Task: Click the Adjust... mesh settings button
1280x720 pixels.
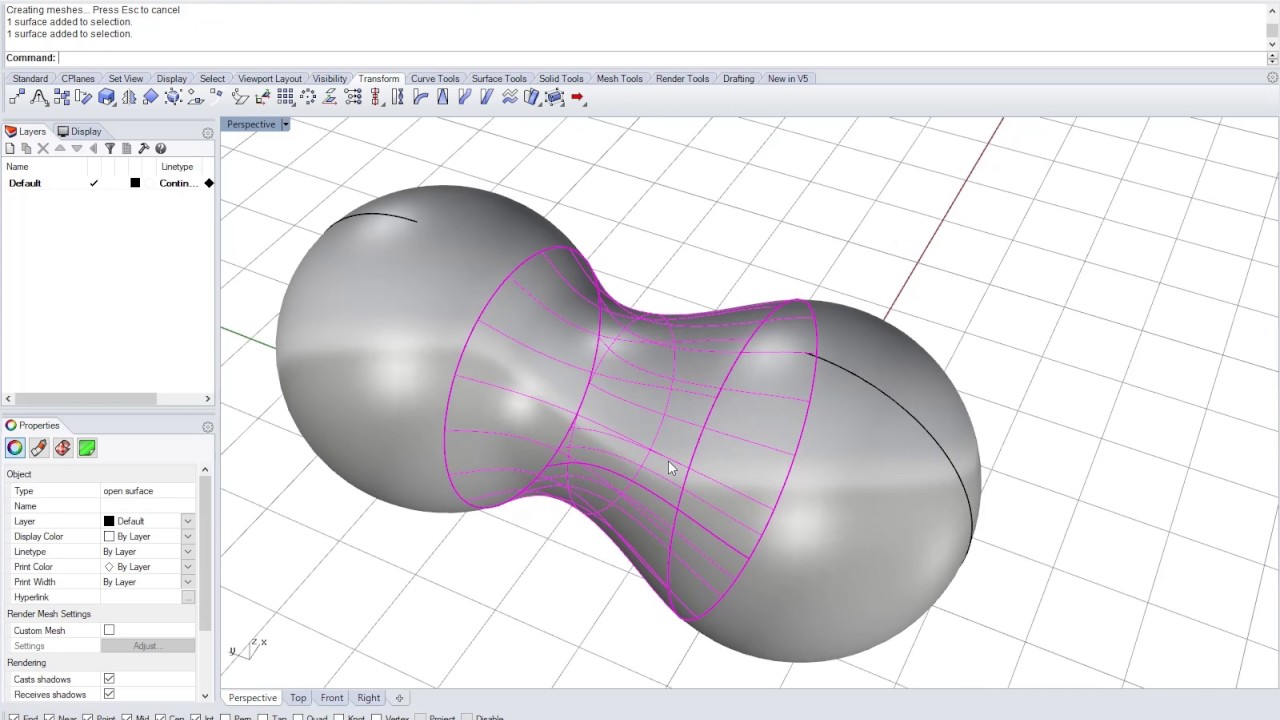Action: tap(147, 646)
